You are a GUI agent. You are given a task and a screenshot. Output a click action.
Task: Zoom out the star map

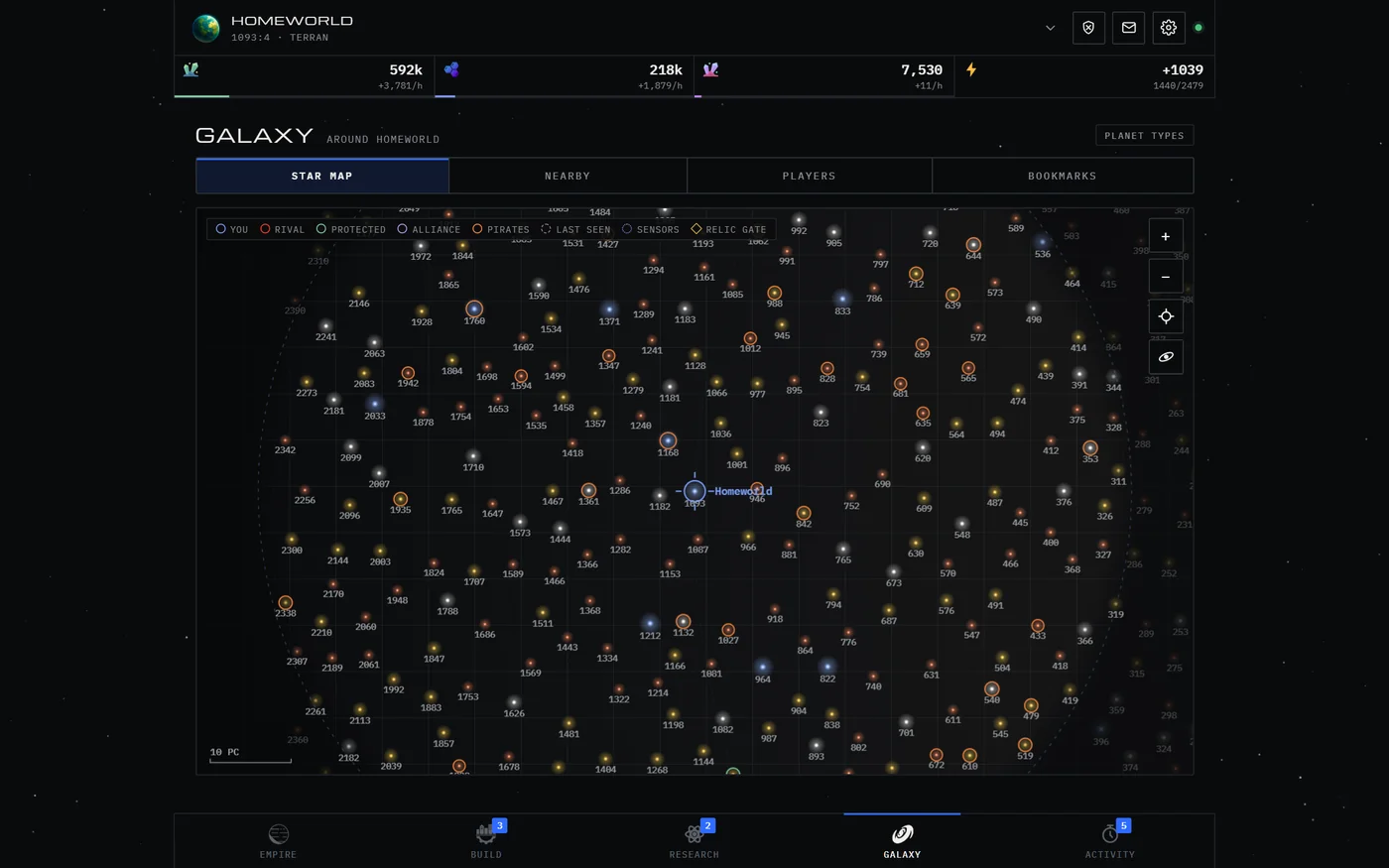point(1166,277)
